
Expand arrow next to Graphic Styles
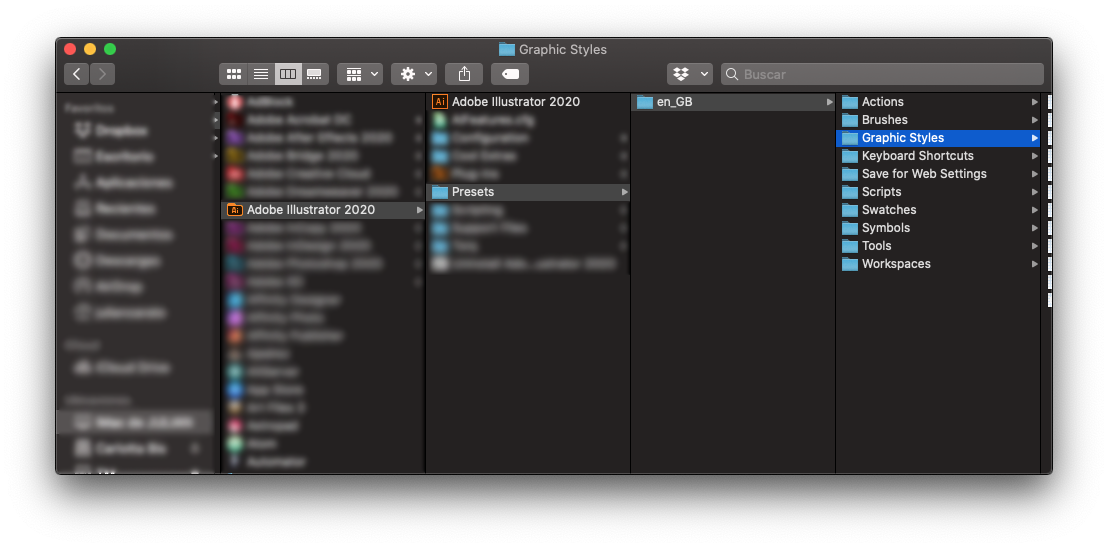click(x=1035, y=138)
